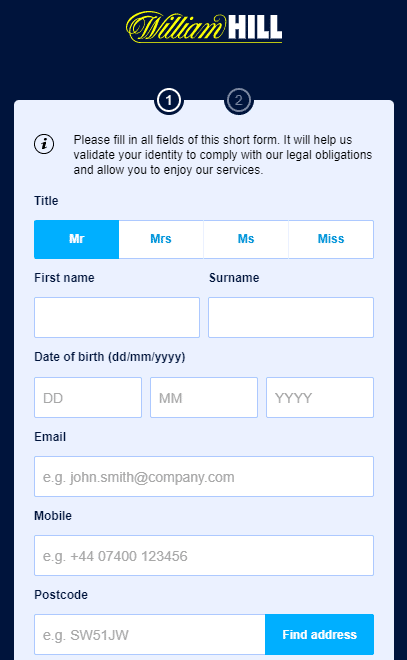Pick the Ms title option
This screenshot has width=407, height=660.
pyautogui.click(x=246, y=239)
